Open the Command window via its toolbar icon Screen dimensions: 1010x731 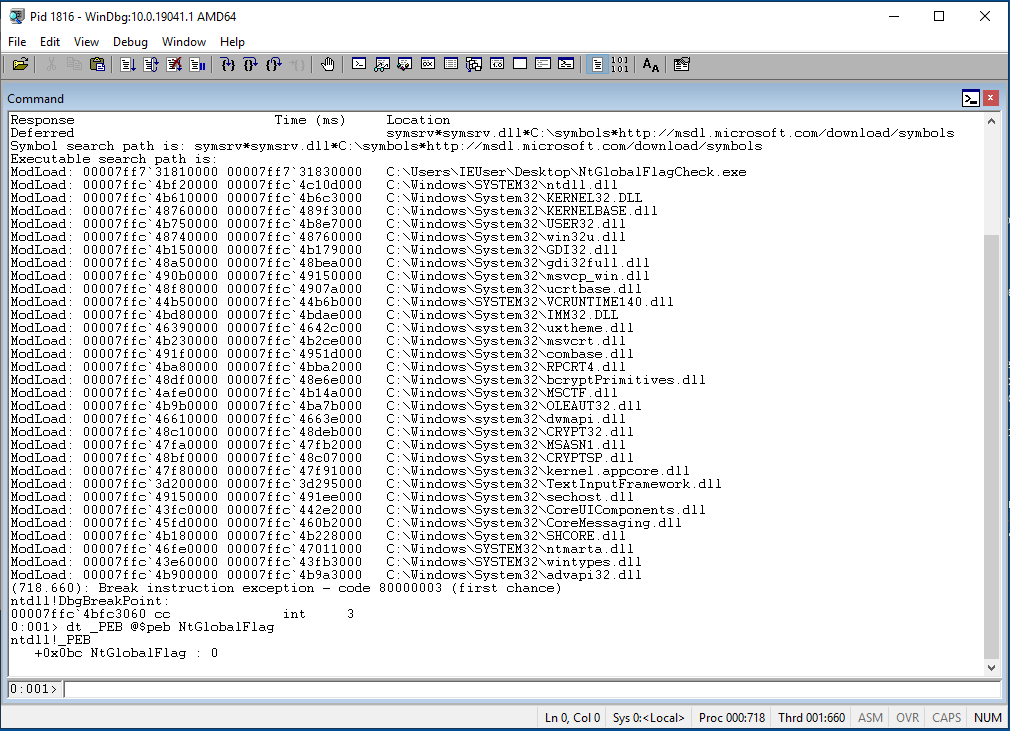coord(359,64)
